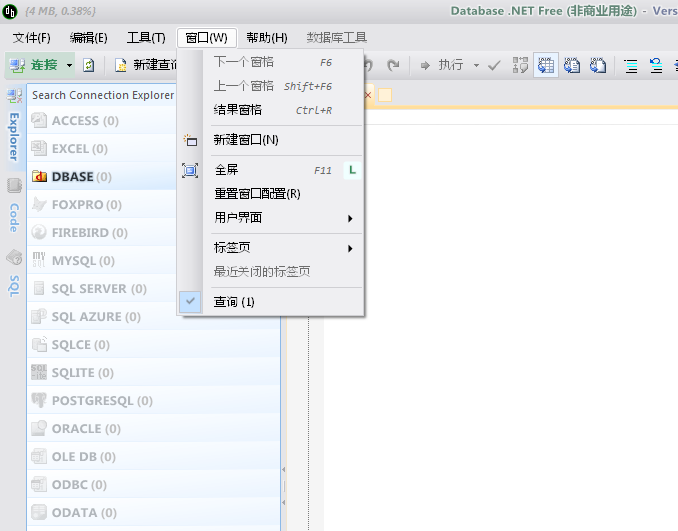Screen dimensions: 678x531
Task: Select POSTGRESQL (0) connection group
Action: pos(154,400)
